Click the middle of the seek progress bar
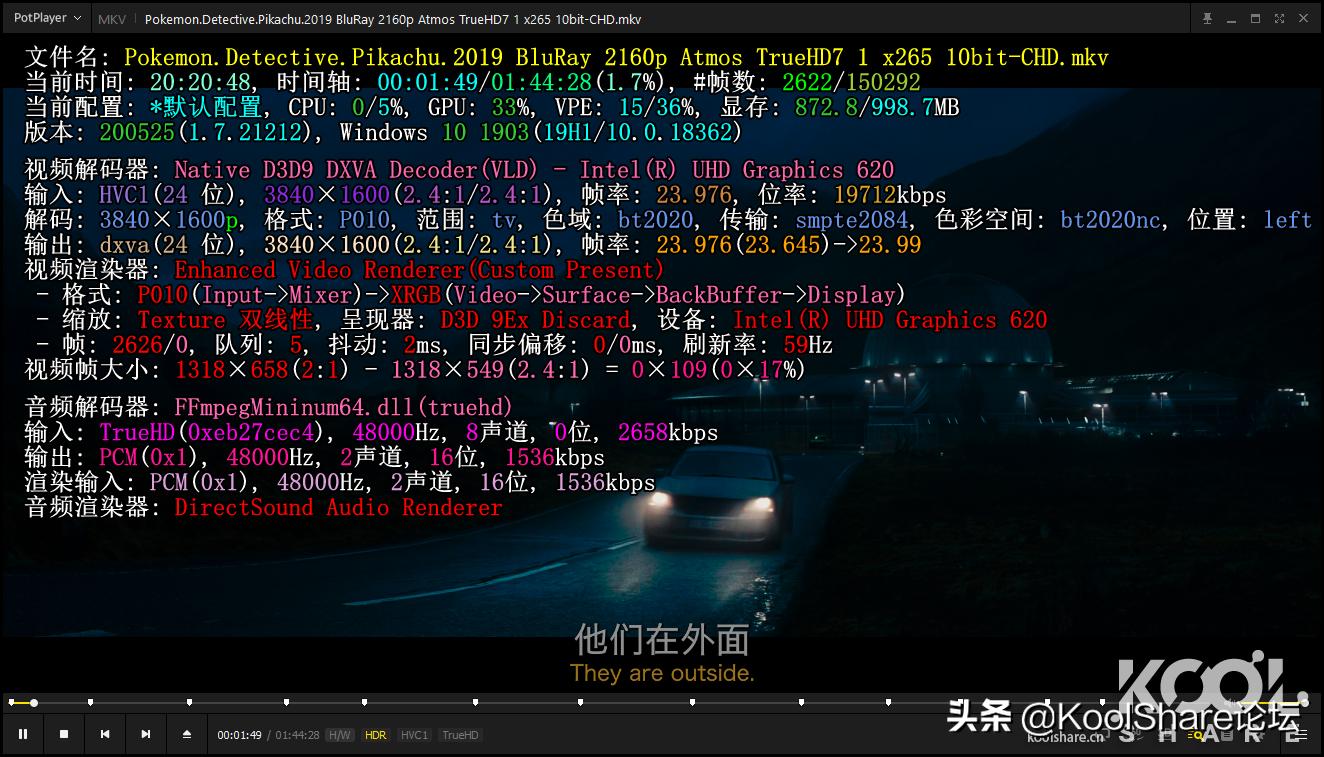Viewport: 1324px width, 757px height. pos(662,703)
